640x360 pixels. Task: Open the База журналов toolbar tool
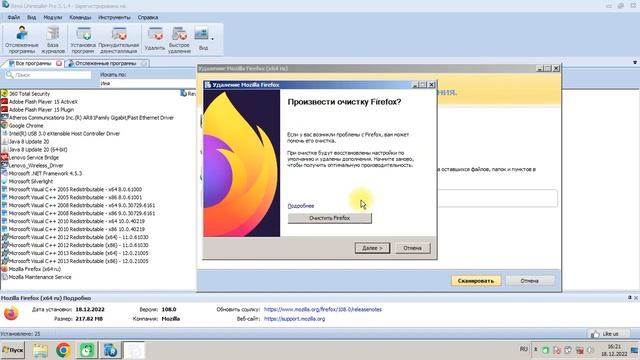click(x=53, y=40)
